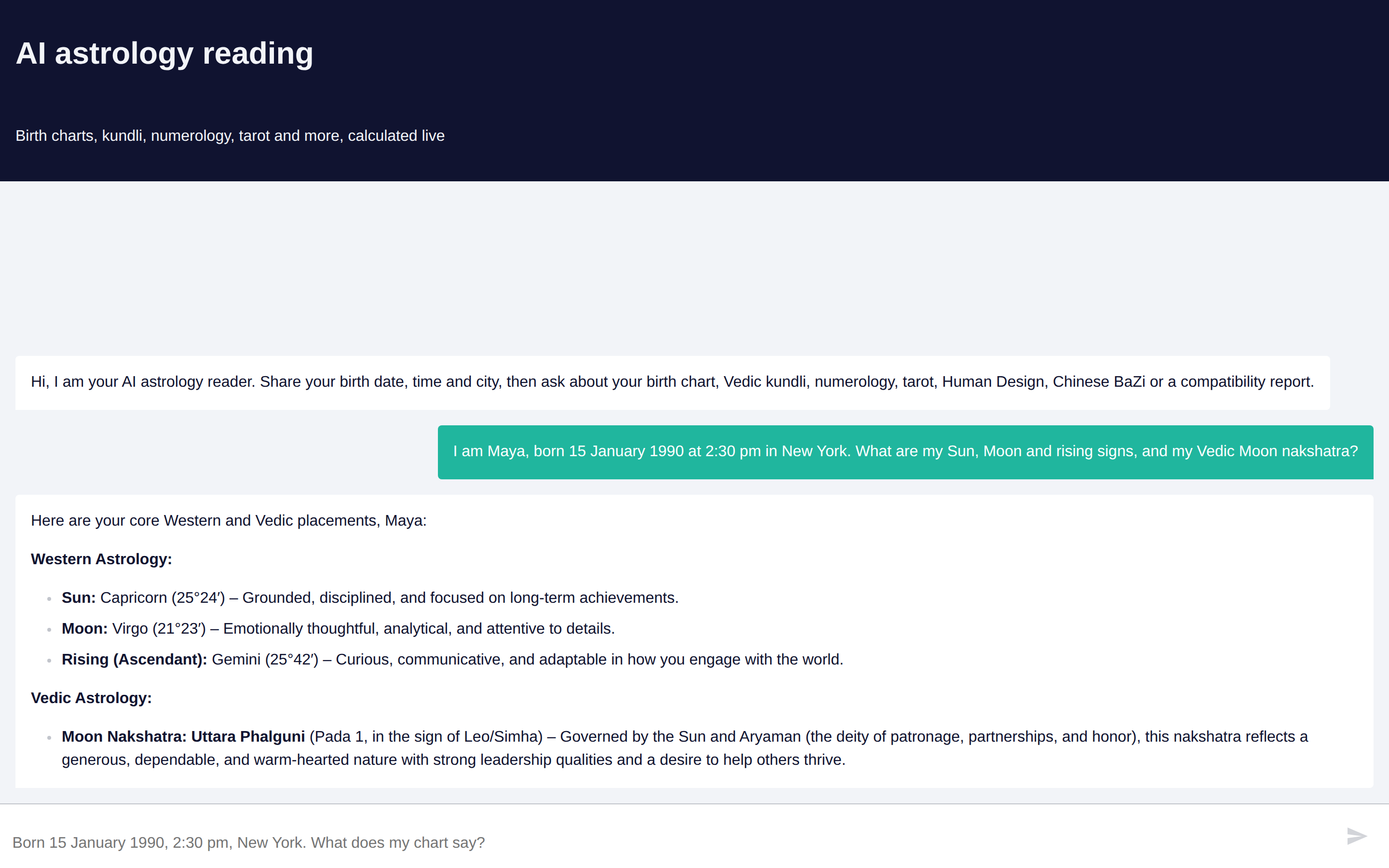Click the 'Rising (Ascendant): Gemini' line
This screenshot has width=1389, height=868.
(x=452, y=660)
